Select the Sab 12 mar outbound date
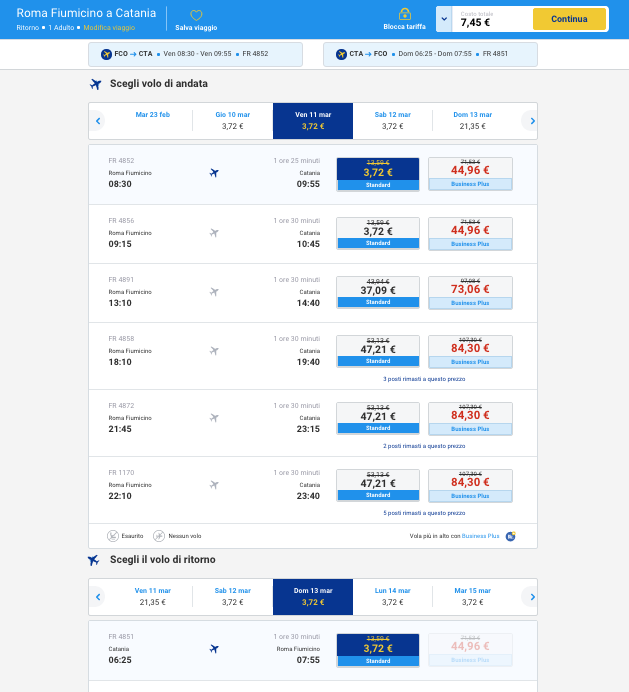 [x=393, y=121]
